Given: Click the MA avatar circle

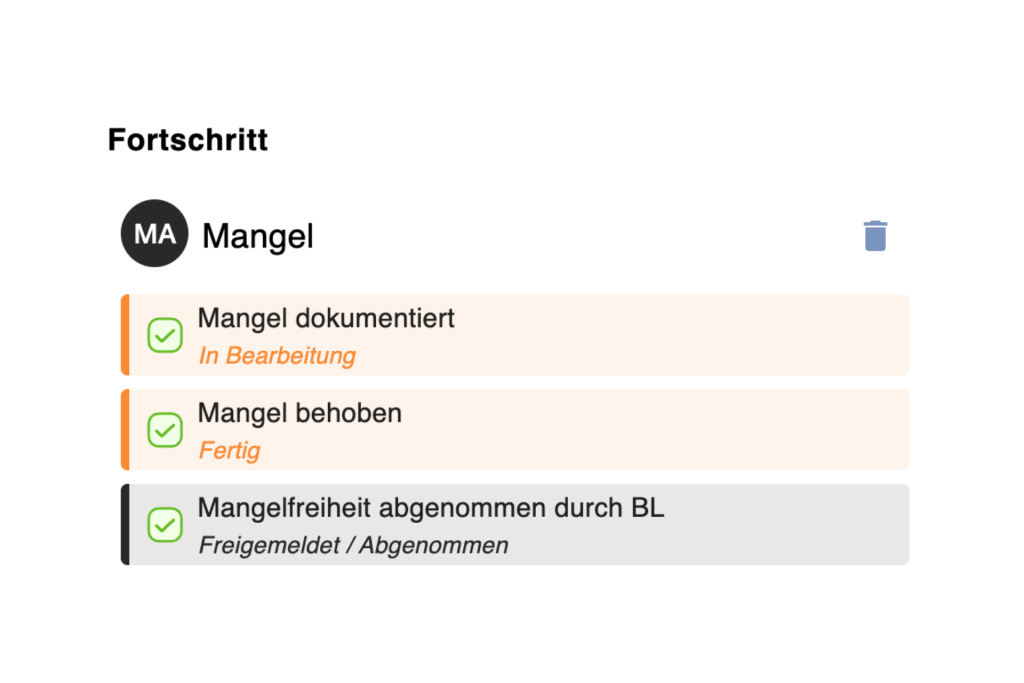Looking at the screenshot, I should [x=154, y=234].
